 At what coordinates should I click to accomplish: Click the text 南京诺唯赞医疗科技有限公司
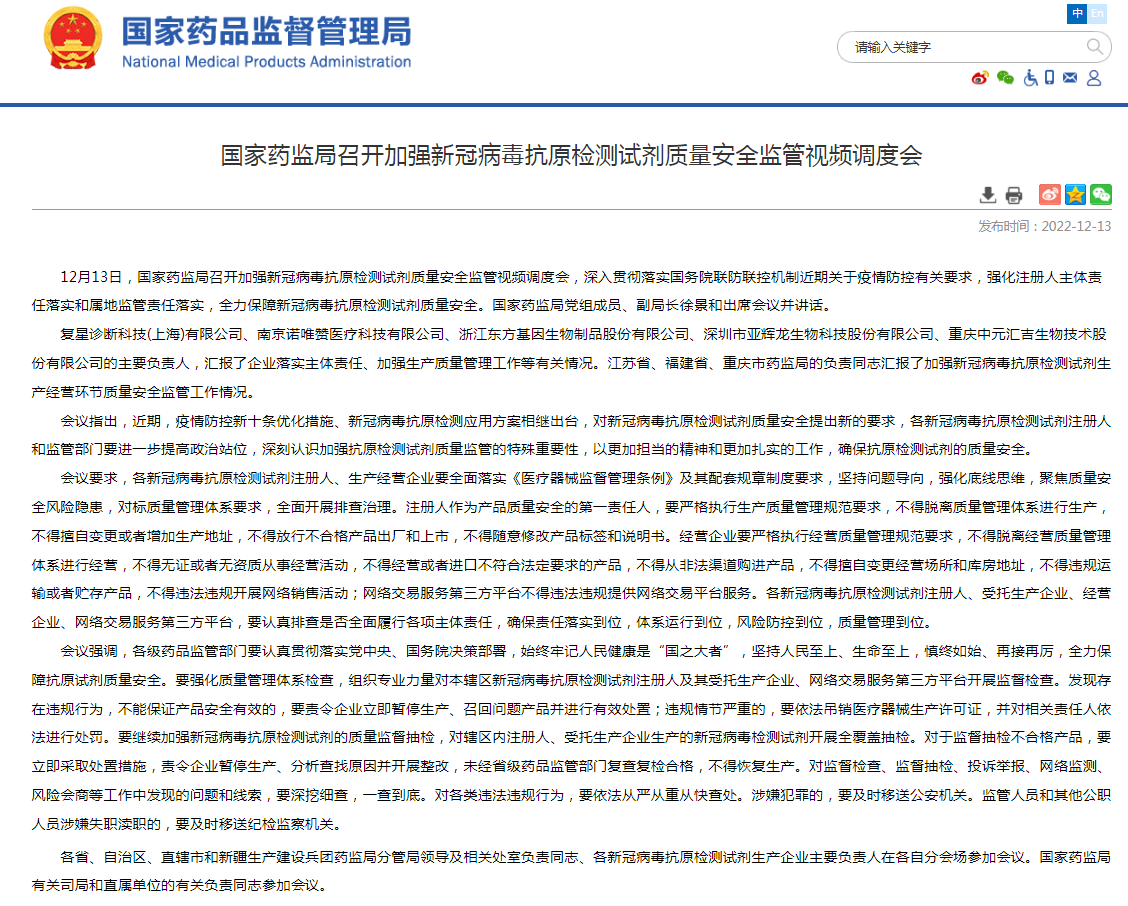click(351, 335)
